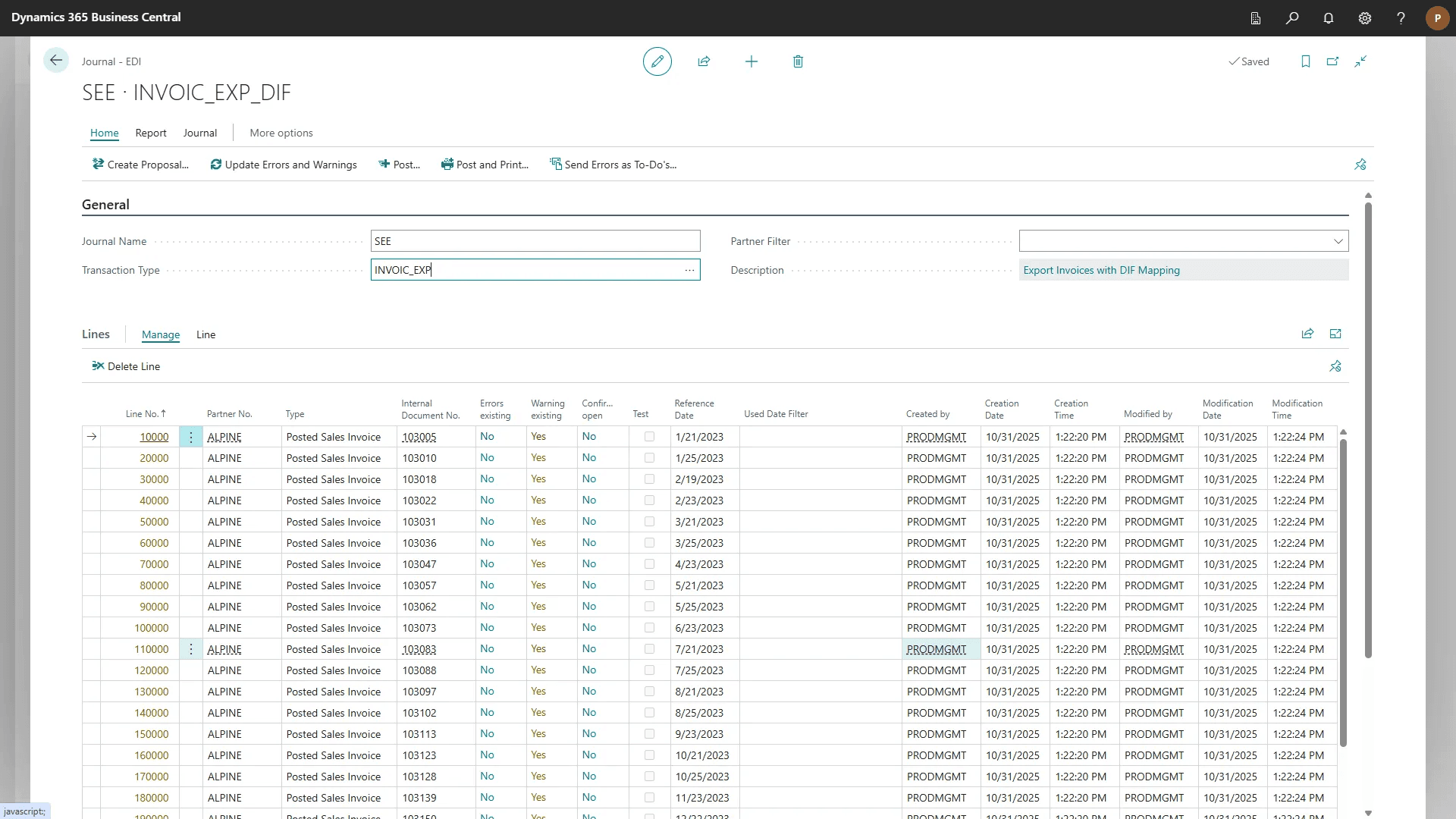Click Send Errors as To-Do's...

coord(613,165)
